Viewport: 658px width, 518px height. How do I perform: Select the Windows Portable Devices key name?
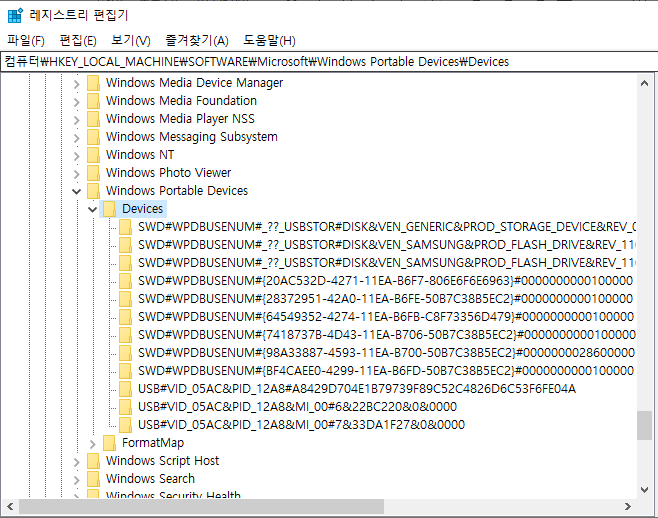tap(177, 191)
